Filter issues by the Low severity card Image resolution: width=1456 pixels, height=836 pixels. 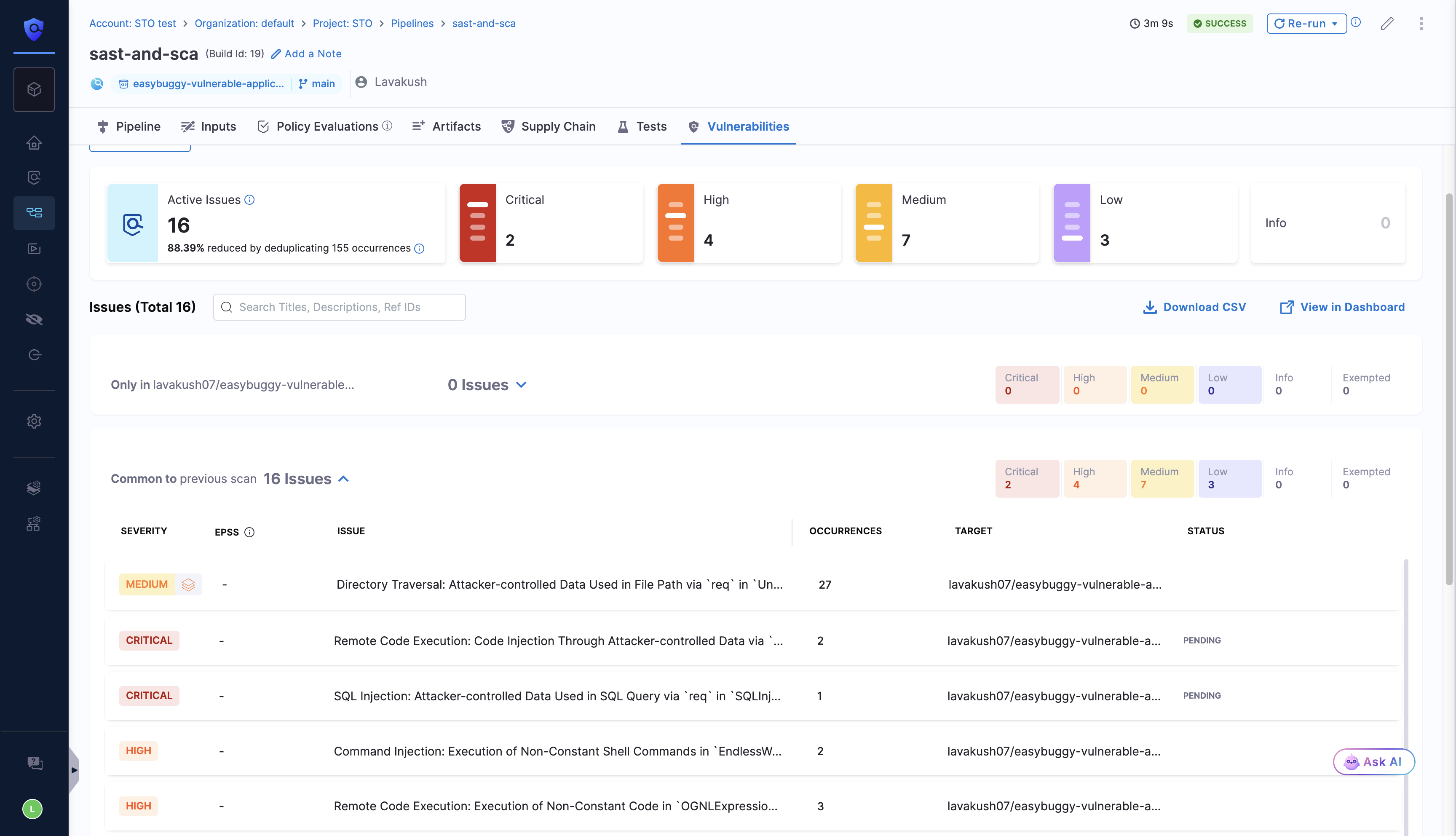click(1145, 223)
